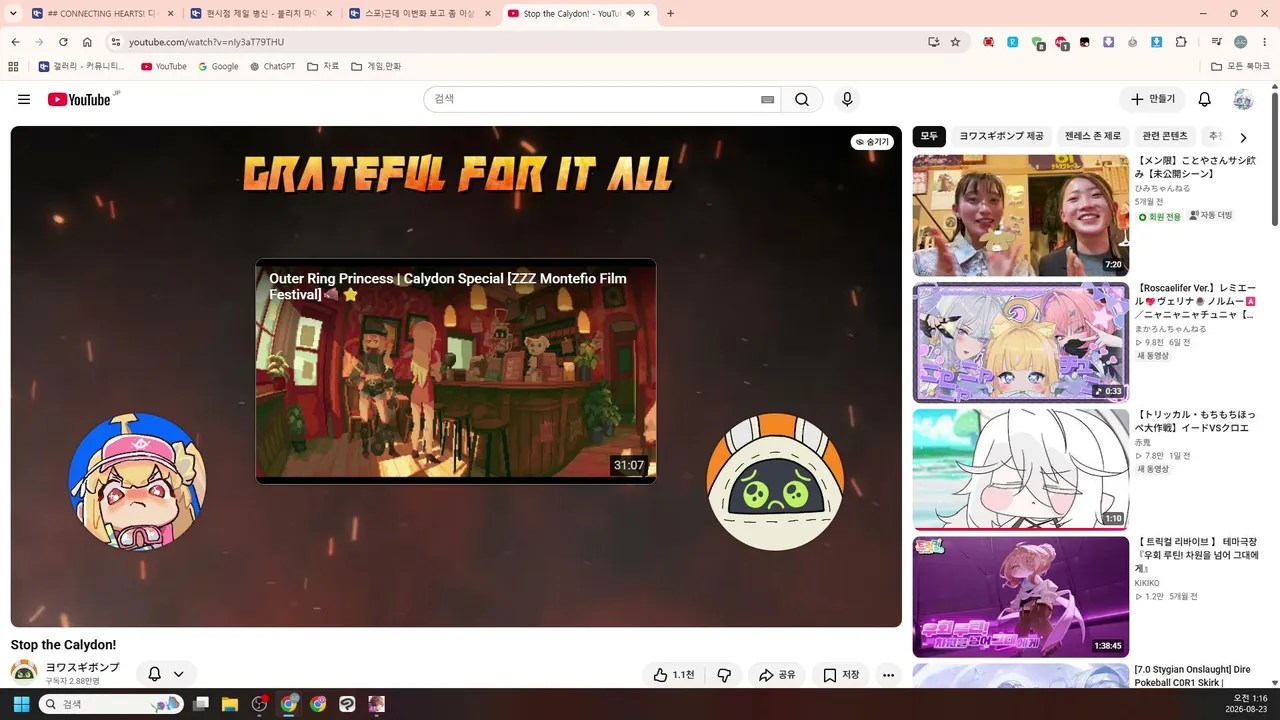Image resolution: width=1280 pixels, height=720 pixels.
Task: Like the video with thumbs up
Action: coord(674,675)
